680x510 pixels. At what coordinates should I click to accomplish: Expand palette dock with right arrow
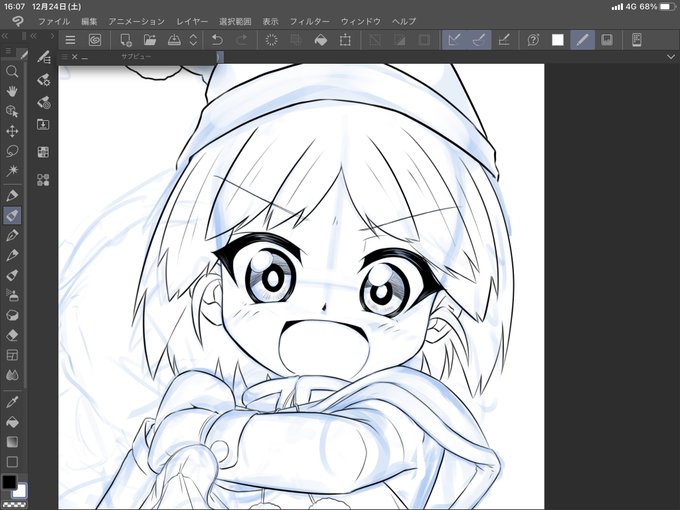point(52,36)
